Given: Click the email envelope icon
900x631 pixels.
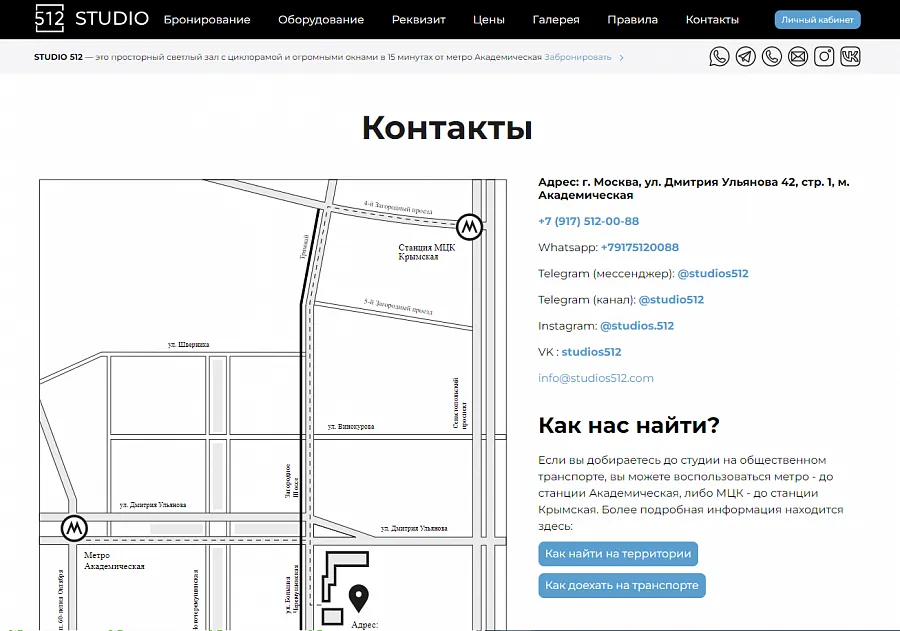Looking at the screenshot, I should point(798,57).
